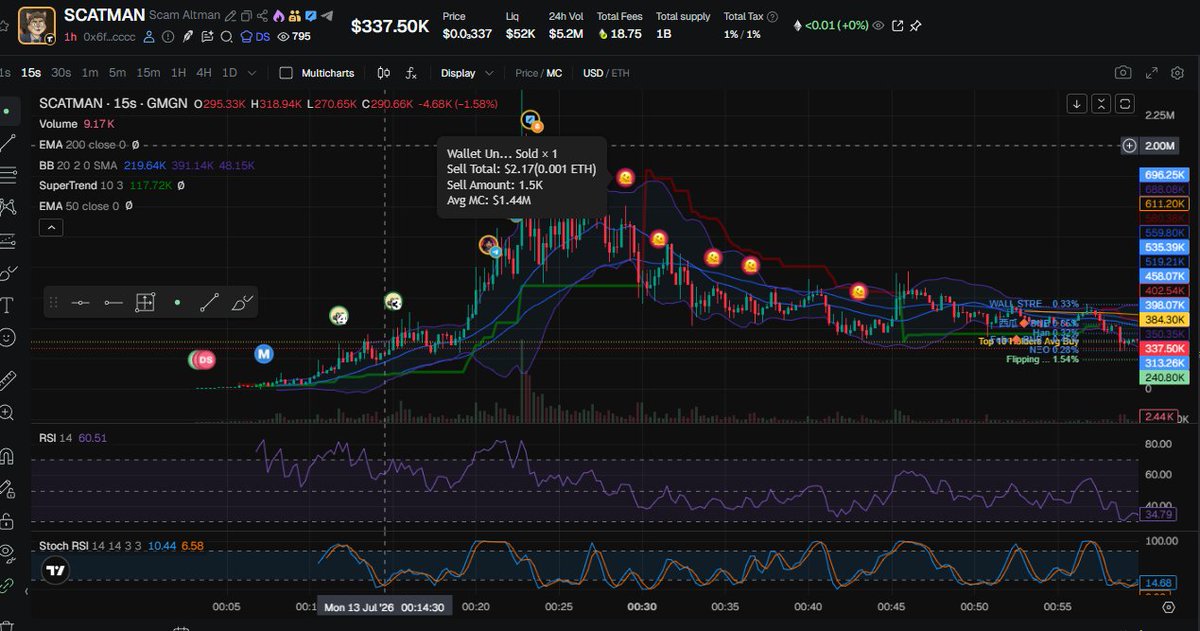Share the SCATMAN token

(x=262, y=16)
